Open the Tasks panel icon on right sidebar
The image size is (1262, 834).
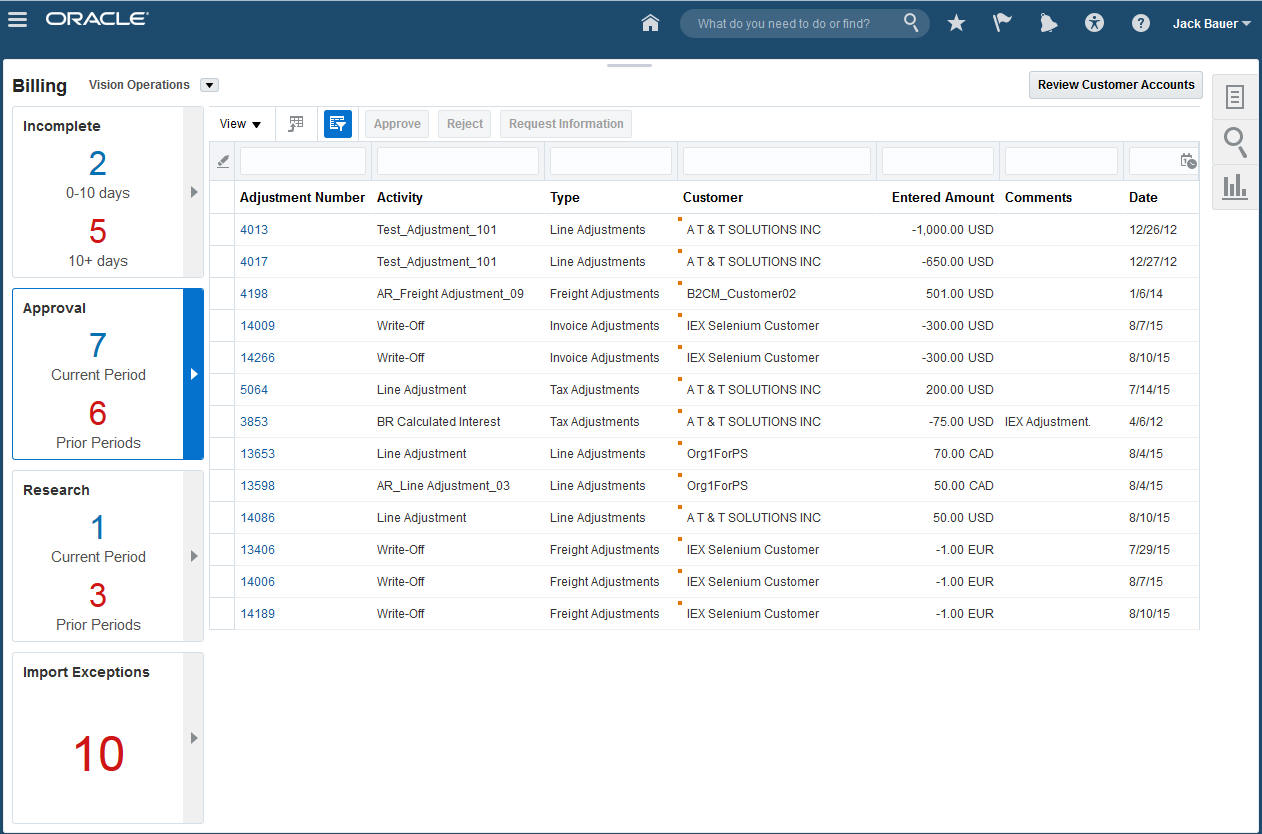(1235, 97)
